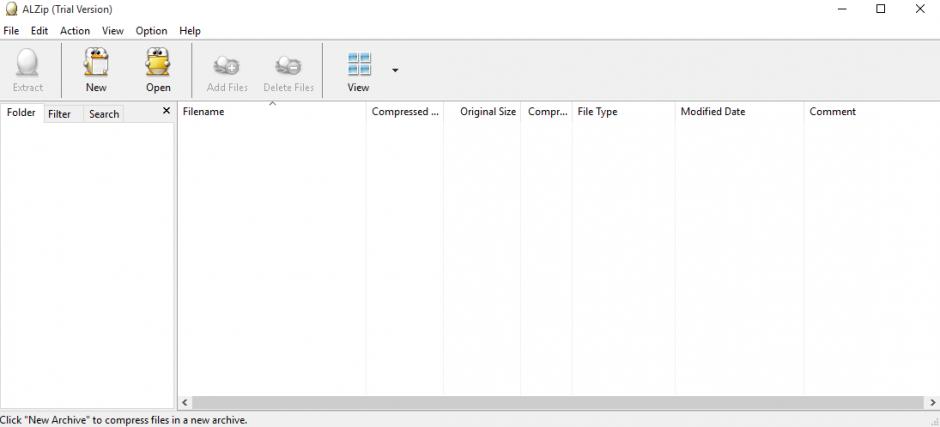Click the ALZip title bar app icon

(11, 9)
